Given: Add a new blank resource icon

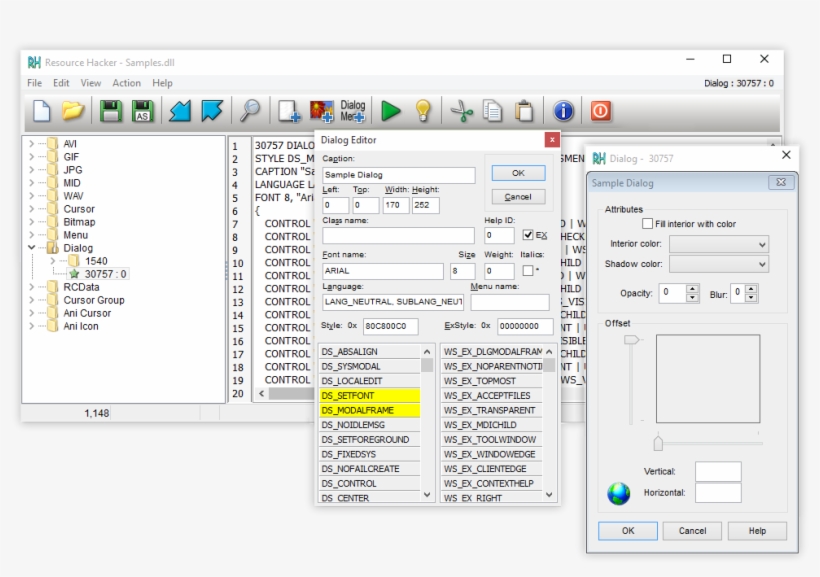Looking at the screenshot, I should (x=289, y=111).
